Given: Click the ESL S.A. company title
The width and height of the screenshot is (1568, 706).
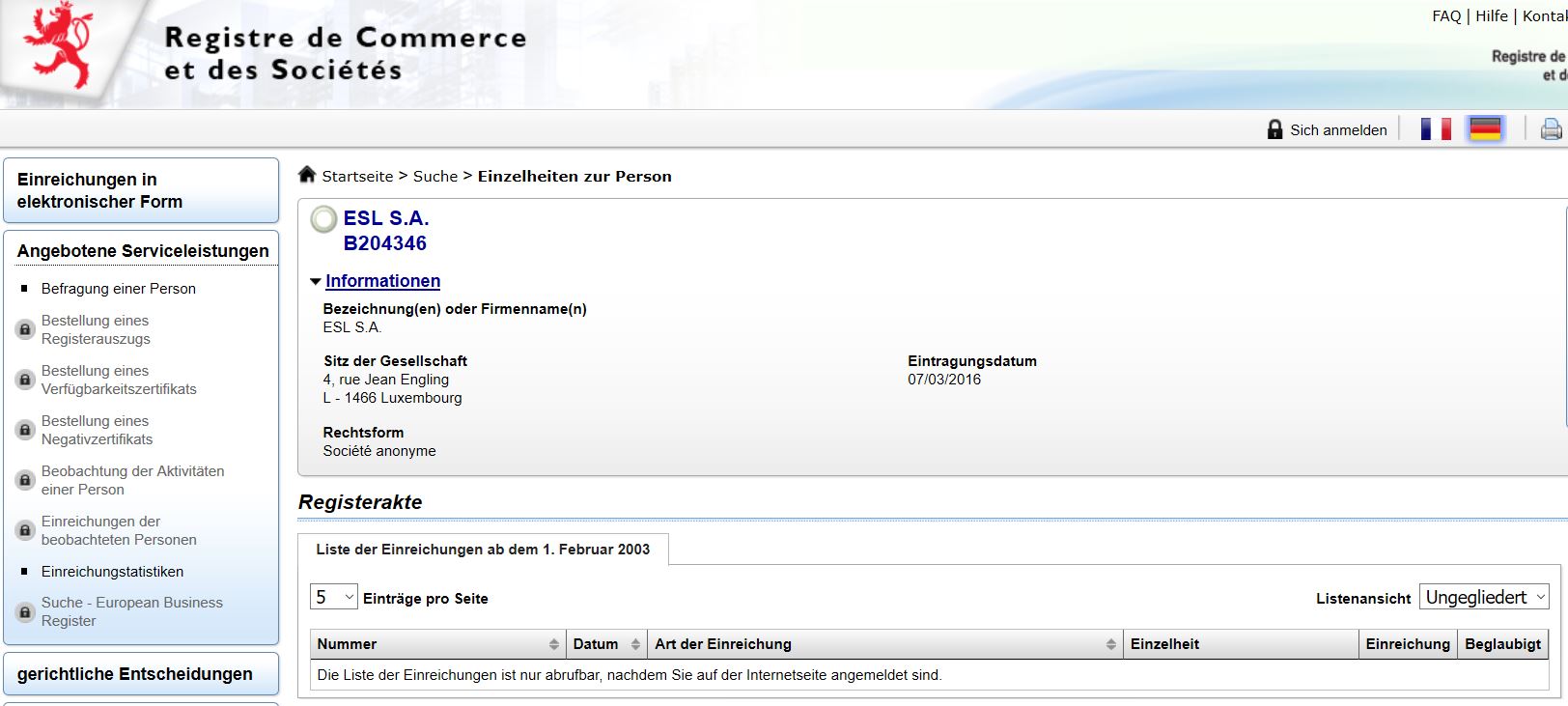Looking at the screenshot, I should 386,218.
